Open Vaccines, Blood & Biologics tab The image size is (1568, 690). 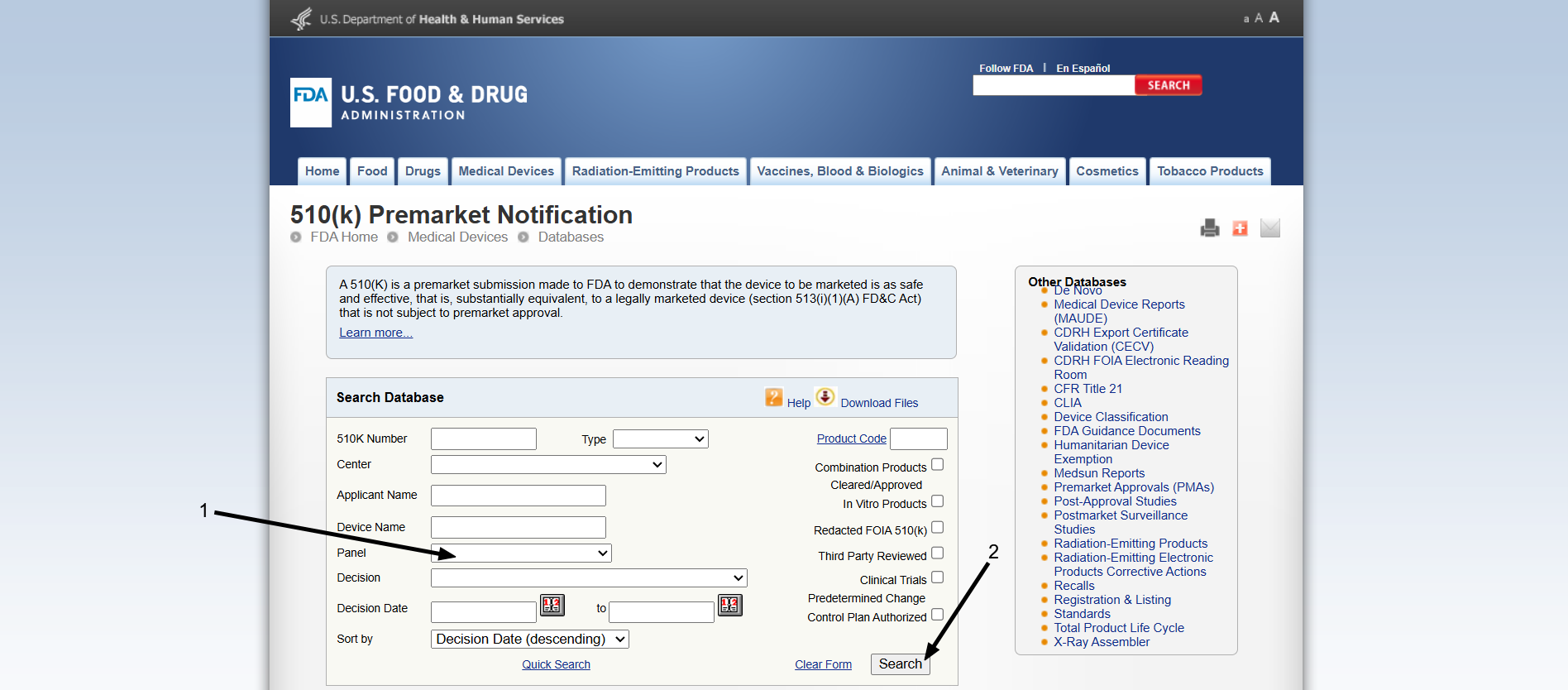[x=840, y=171]
